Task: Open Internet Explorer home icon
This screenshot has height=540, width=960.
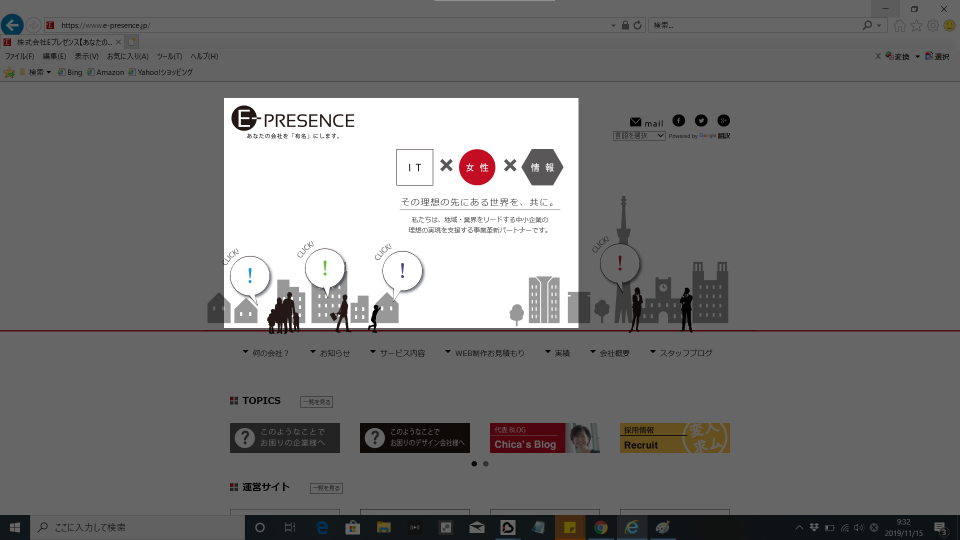Action: (899, 25)
